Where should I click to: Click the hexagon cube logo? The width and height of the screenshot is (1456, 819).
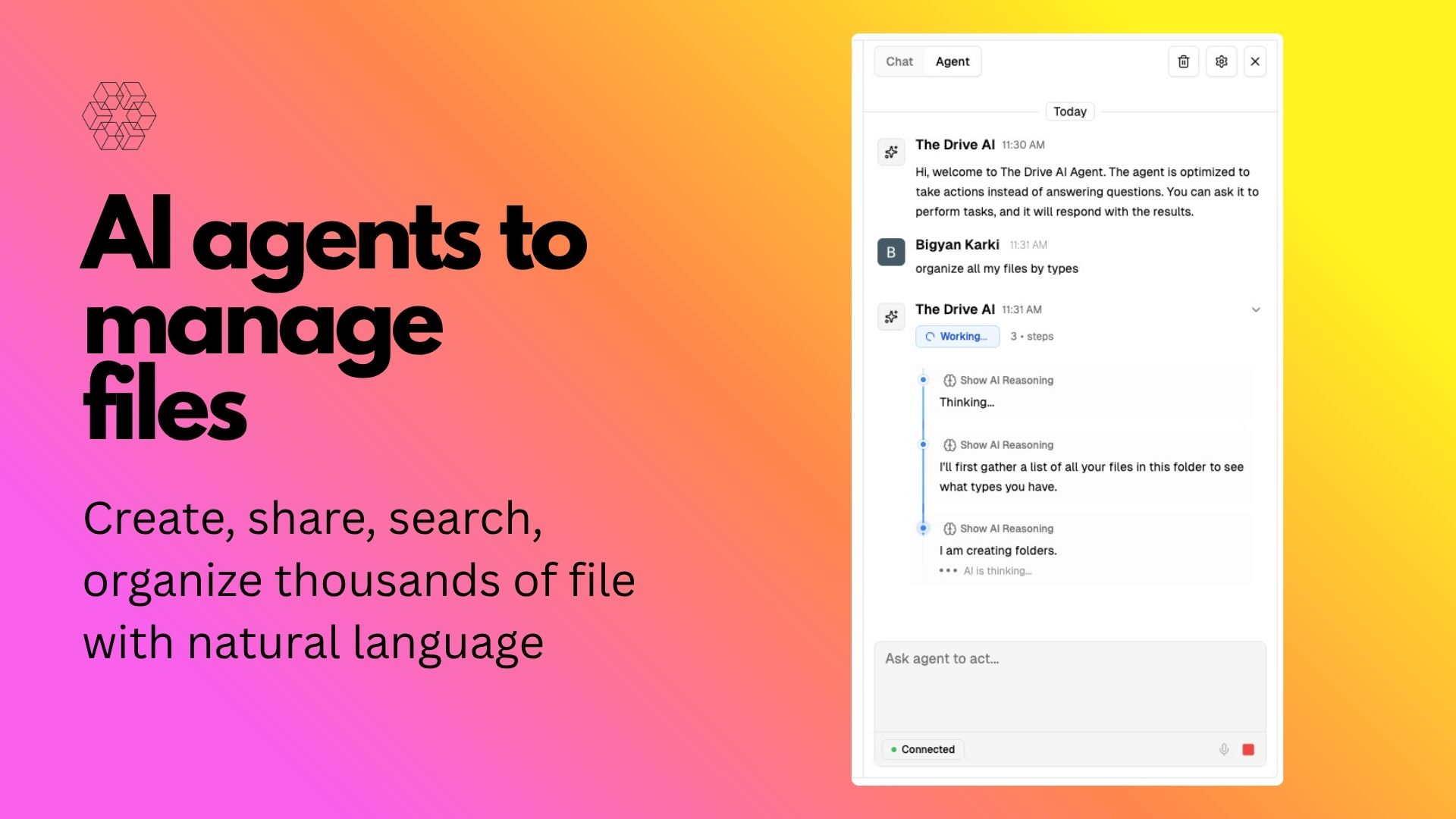tap(119, 116)
